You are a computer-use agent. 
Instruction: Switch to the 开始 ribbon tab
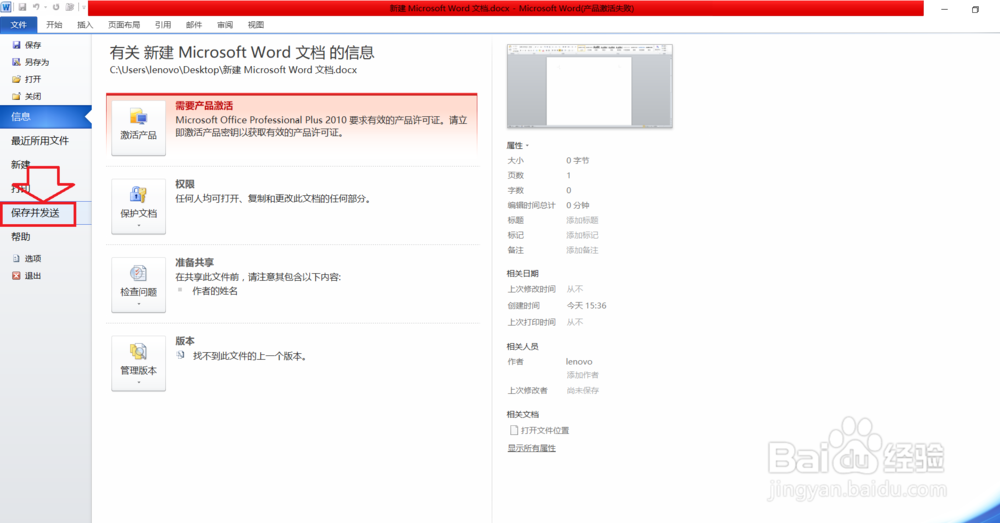point(54,24)
